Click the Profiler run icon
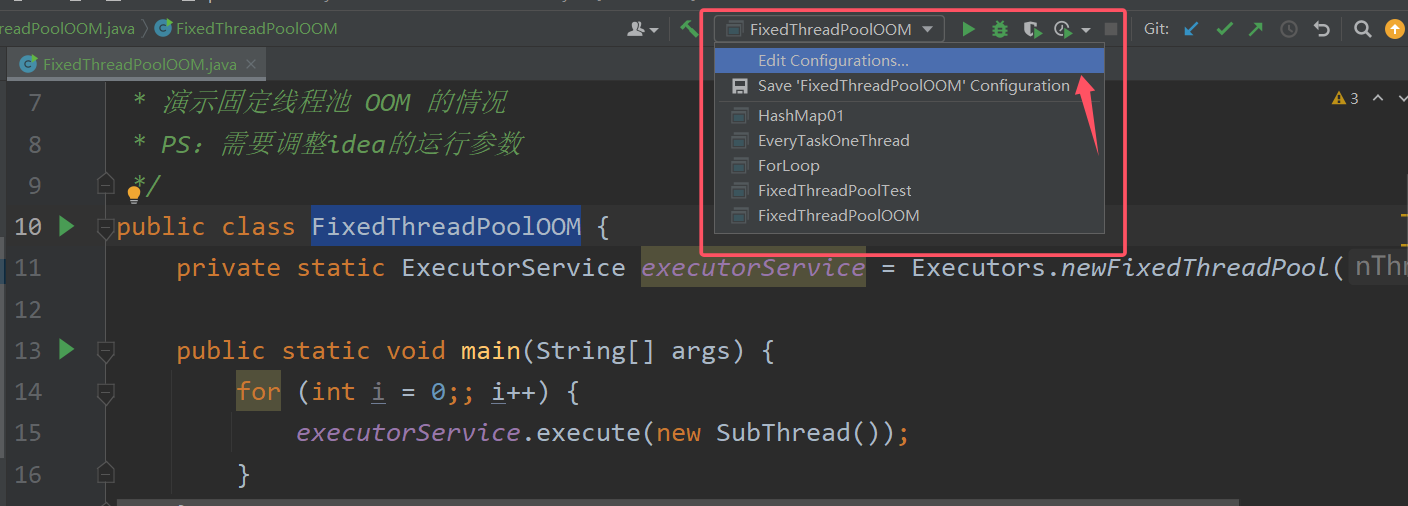The image size is (1408, 506). 1063,30
